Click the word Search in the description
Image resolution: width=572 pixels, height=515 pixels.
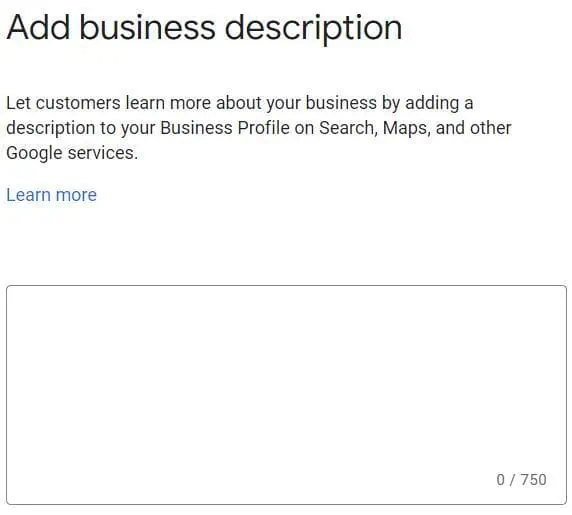coord(347,128)
